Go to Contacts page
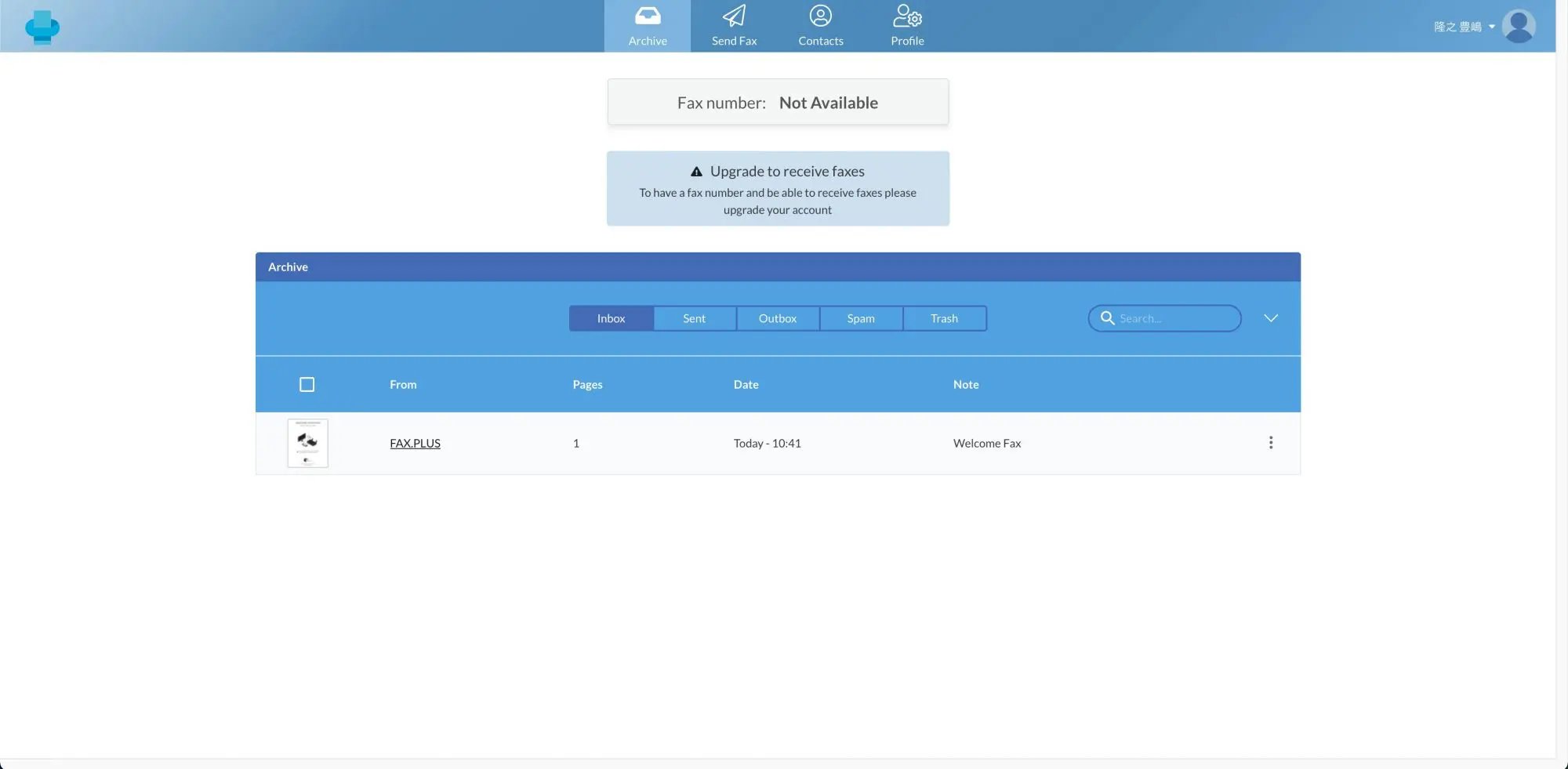 tap(821, 26)
